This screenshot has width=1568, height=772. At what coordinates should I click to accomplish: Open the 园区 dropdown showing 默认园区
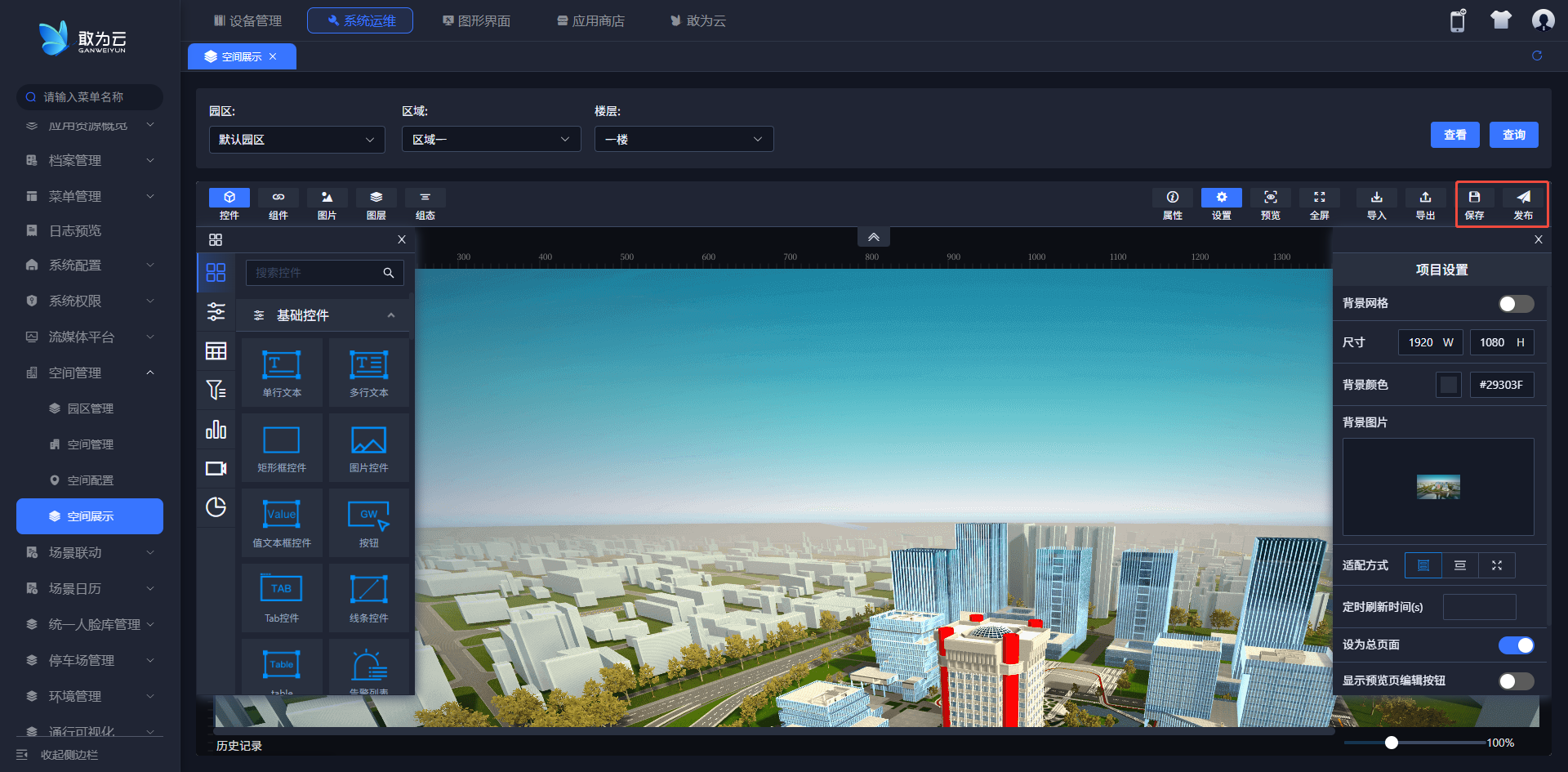296,140
